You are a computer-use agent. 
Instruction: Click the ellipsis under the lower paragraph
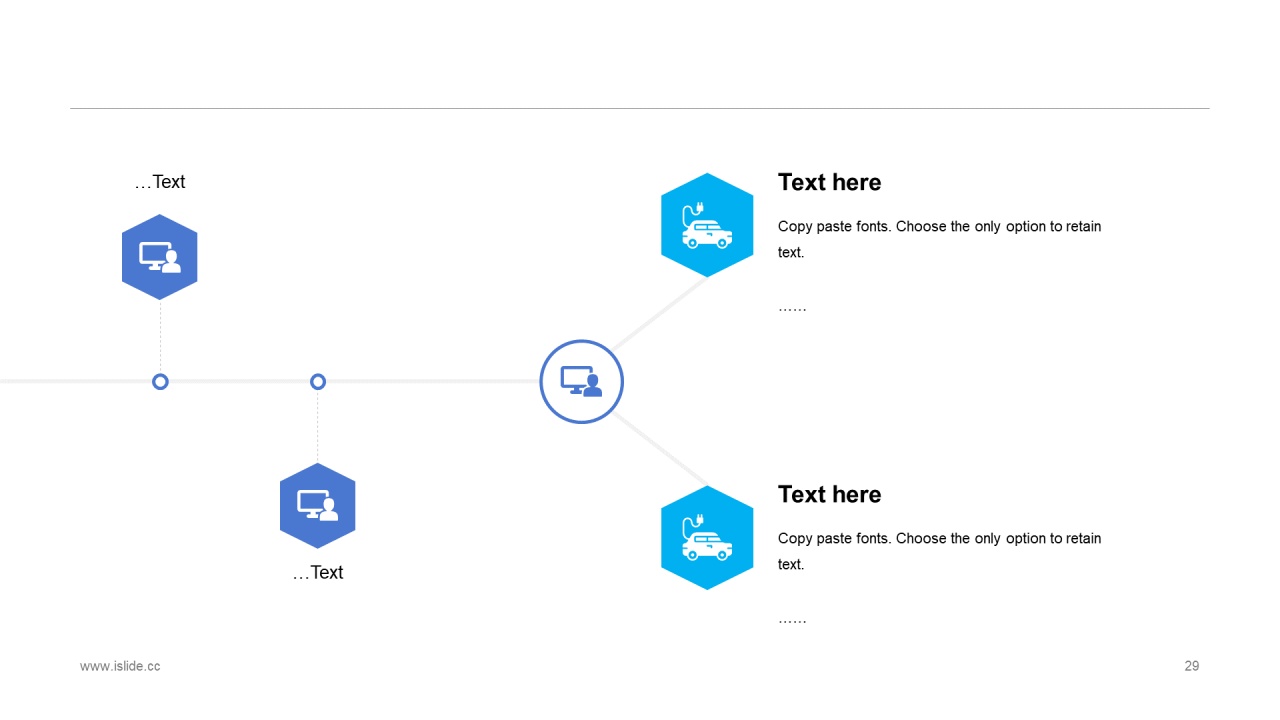point(792,619)
